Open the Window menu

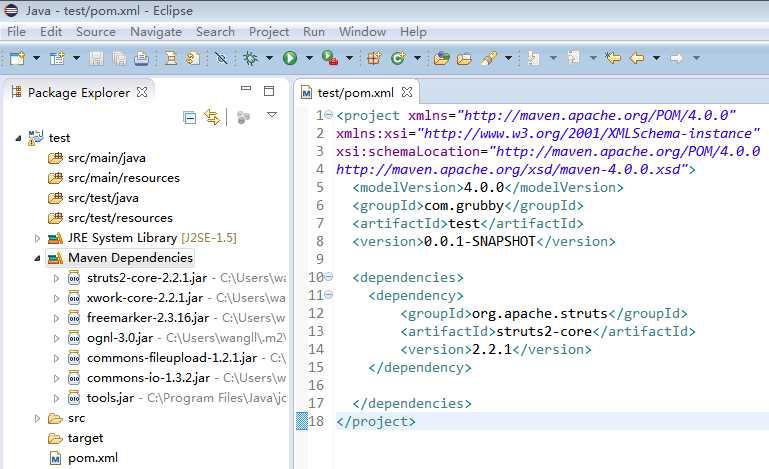(x=362, y=32)
